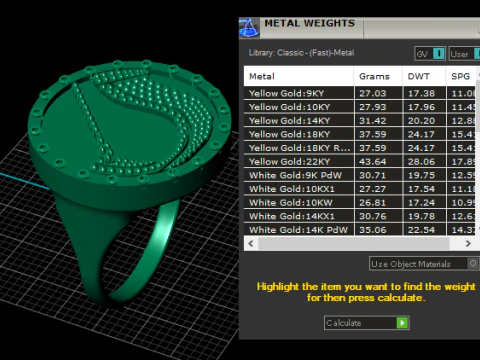Sort by Grams column header
Viewport: 480px width, 360px height.
378,76
